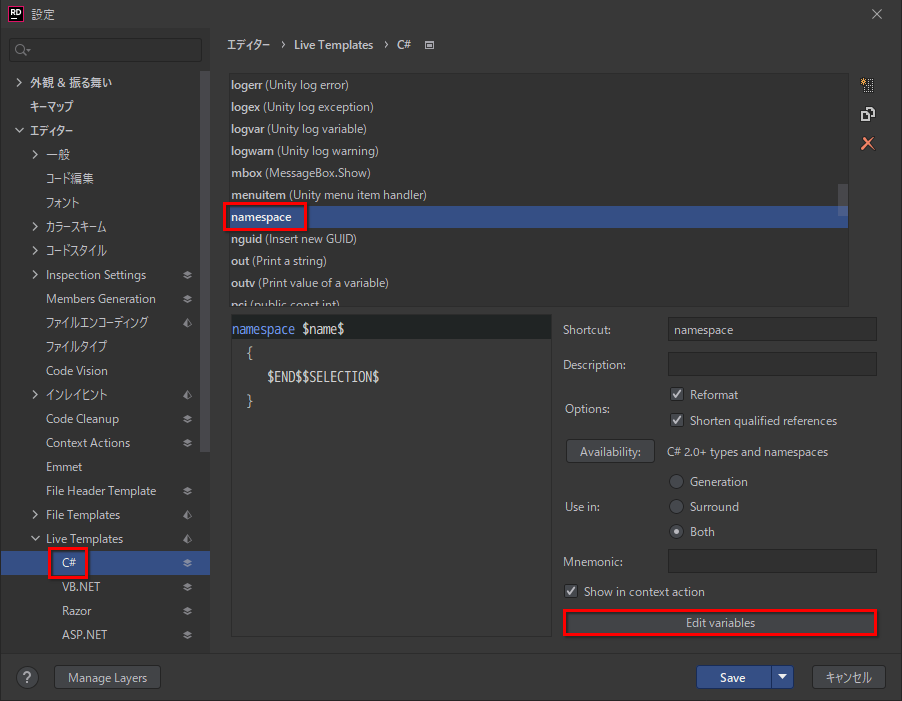The image size is (902, 701).
Task: Expand the Inspection Settings node
Action: click(x=35, y=275)
